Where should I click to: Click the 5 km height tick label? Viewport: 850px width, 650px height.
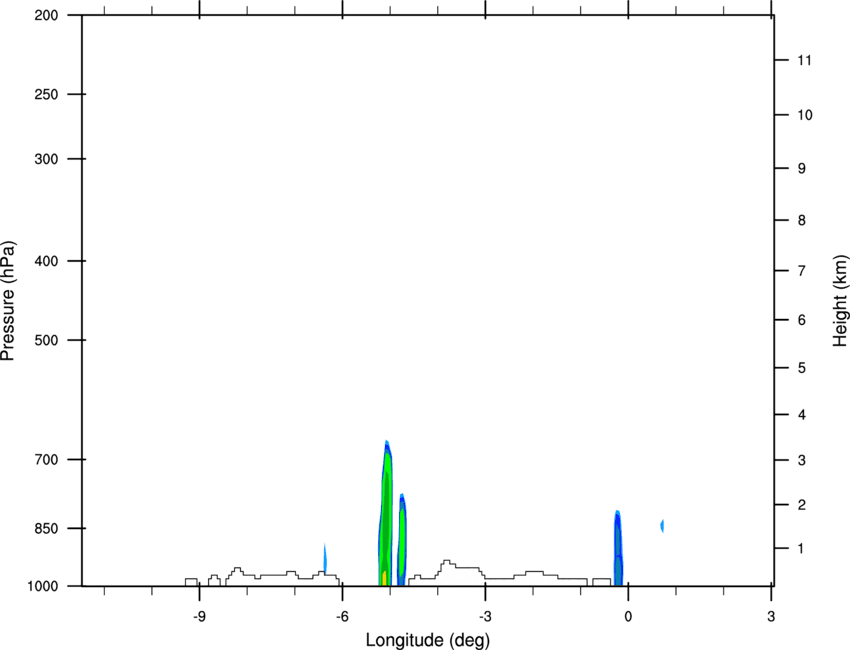point(802,368)
